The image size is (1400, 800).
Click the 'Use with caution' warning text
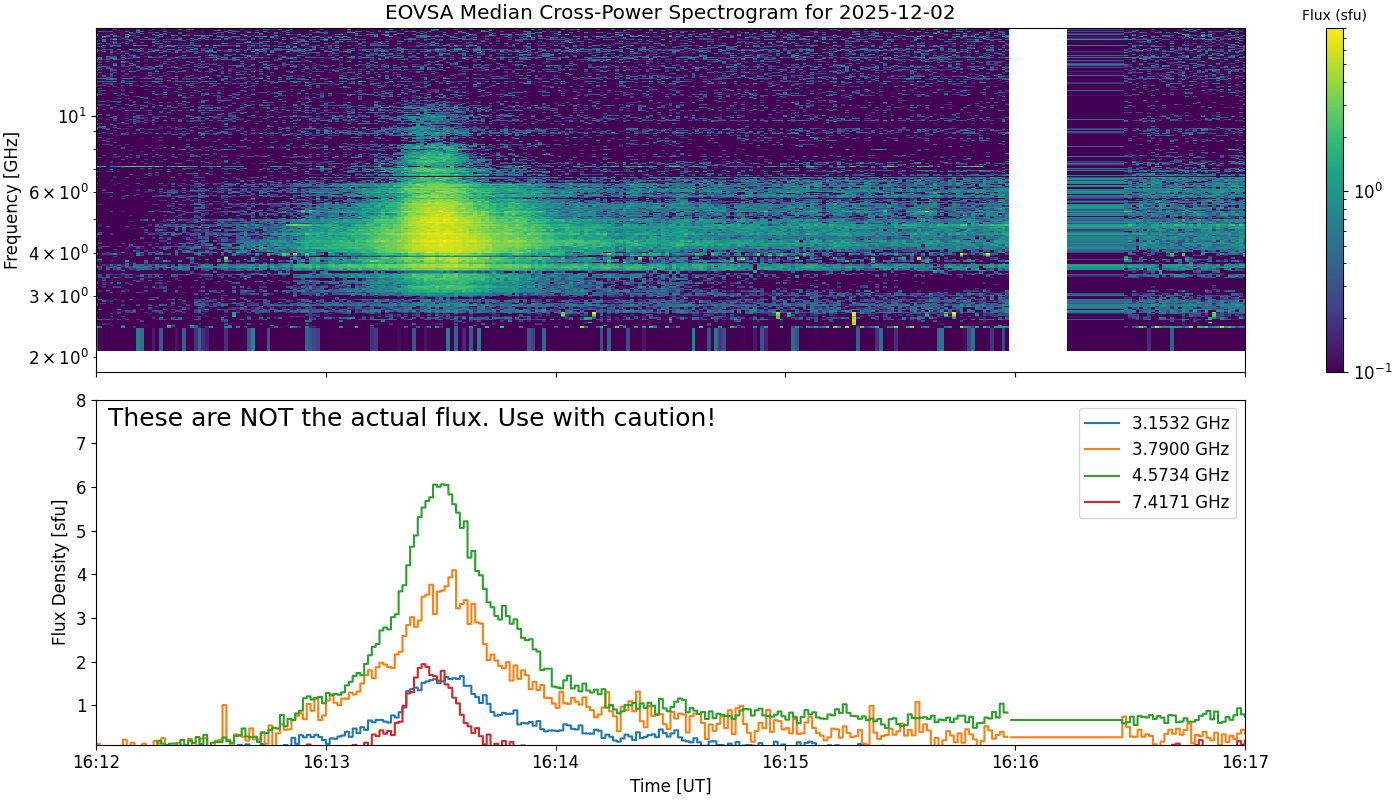click(411, 418)
